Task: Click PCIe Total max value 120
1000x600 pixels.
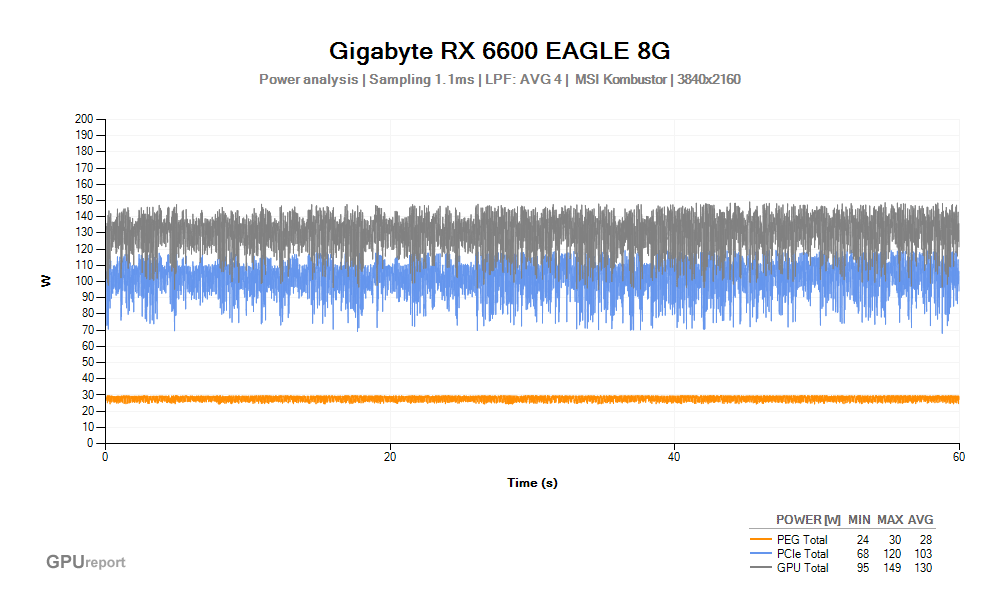Action: click(x=892, y=553)
